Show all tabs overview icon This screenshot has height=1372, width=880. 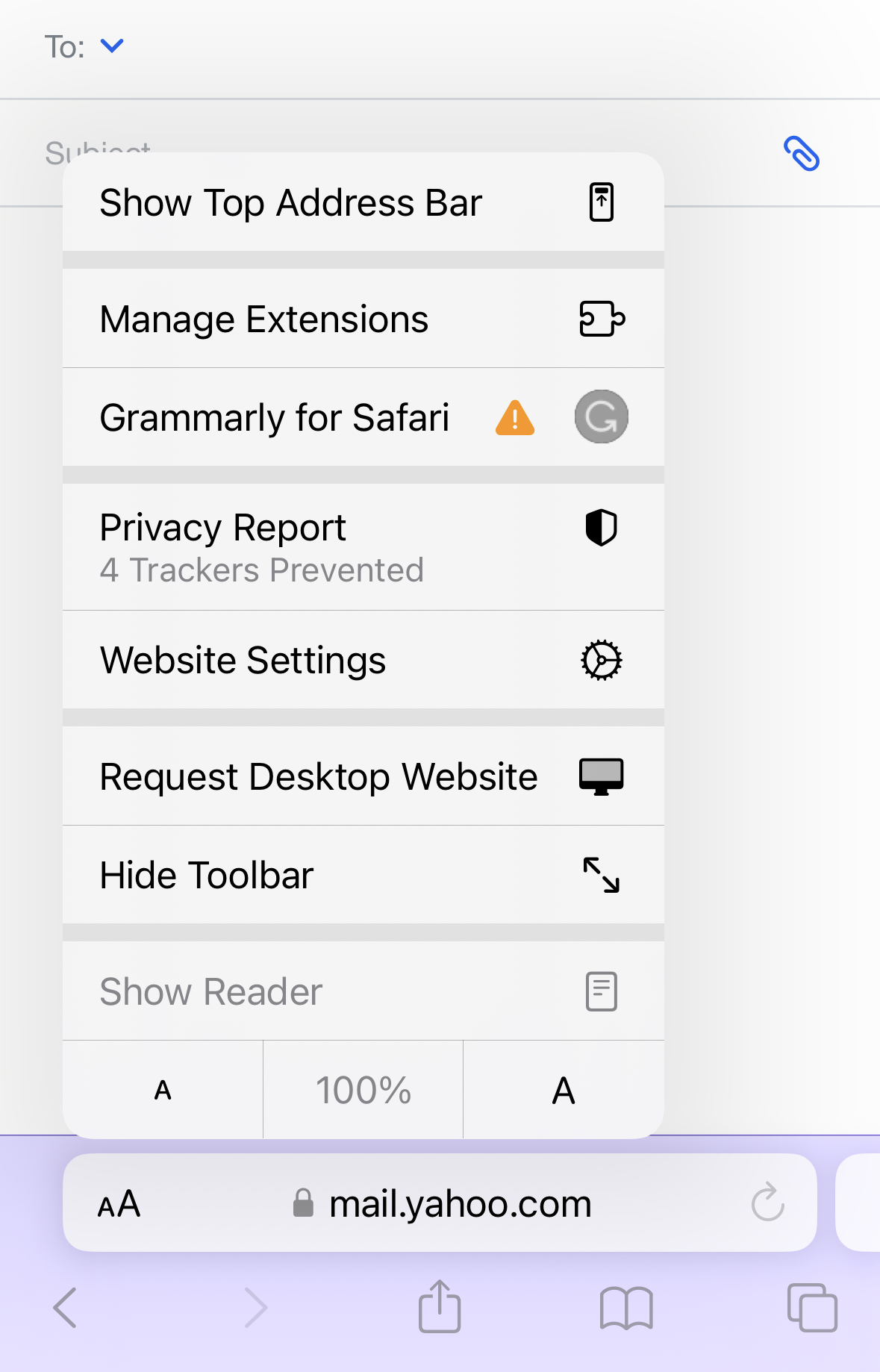[x=812, y=1308]
